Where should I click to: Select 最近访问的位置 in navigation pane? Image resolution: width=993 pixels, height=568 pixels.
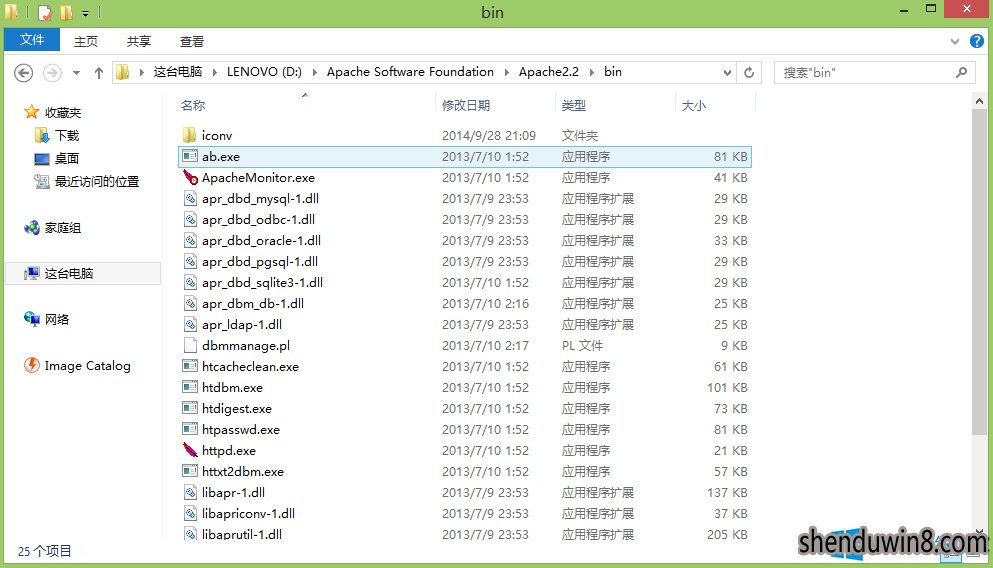coord(97,182)
